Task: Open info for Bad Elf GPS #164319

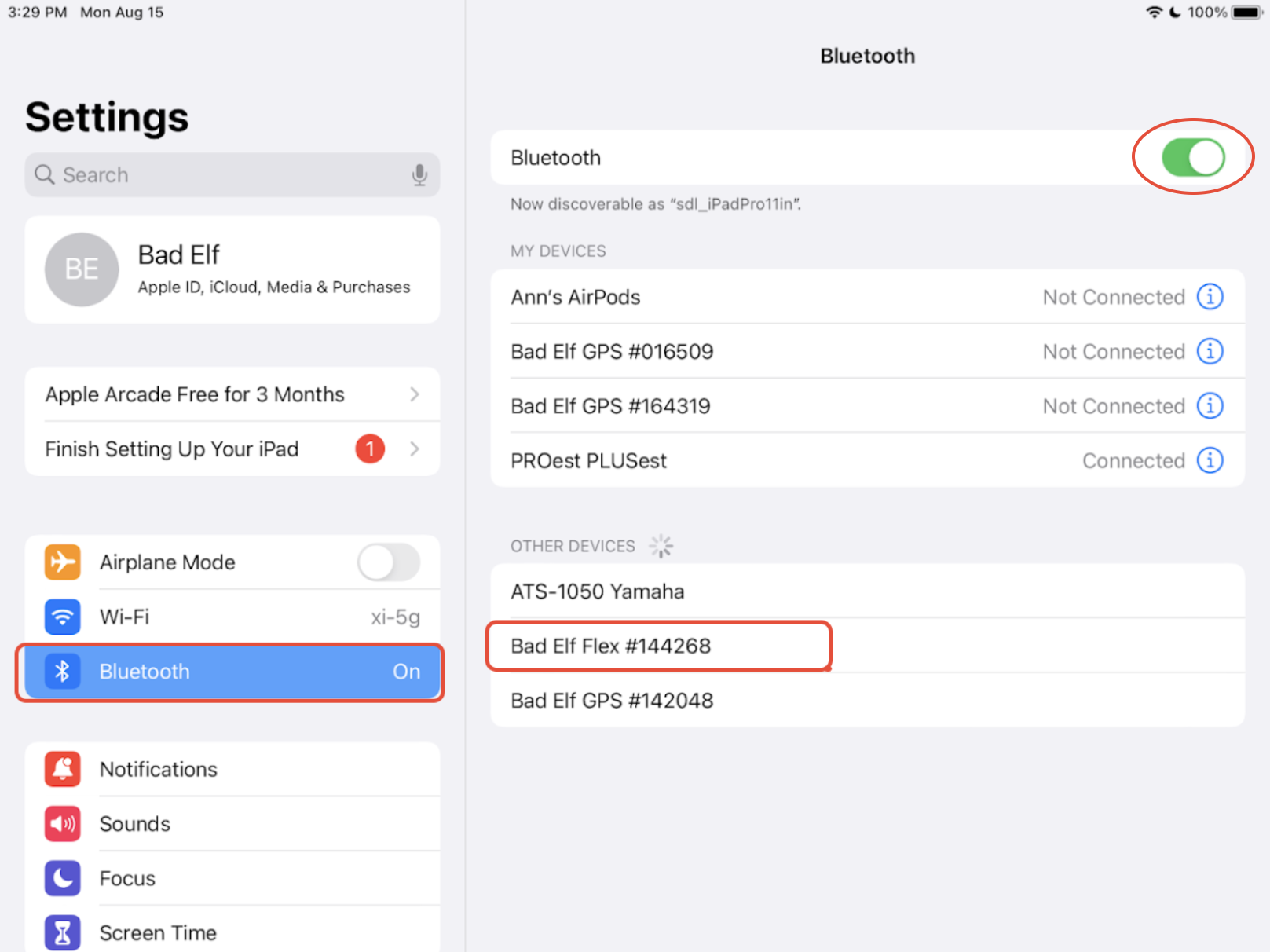Action: (x=1210, y=406)
